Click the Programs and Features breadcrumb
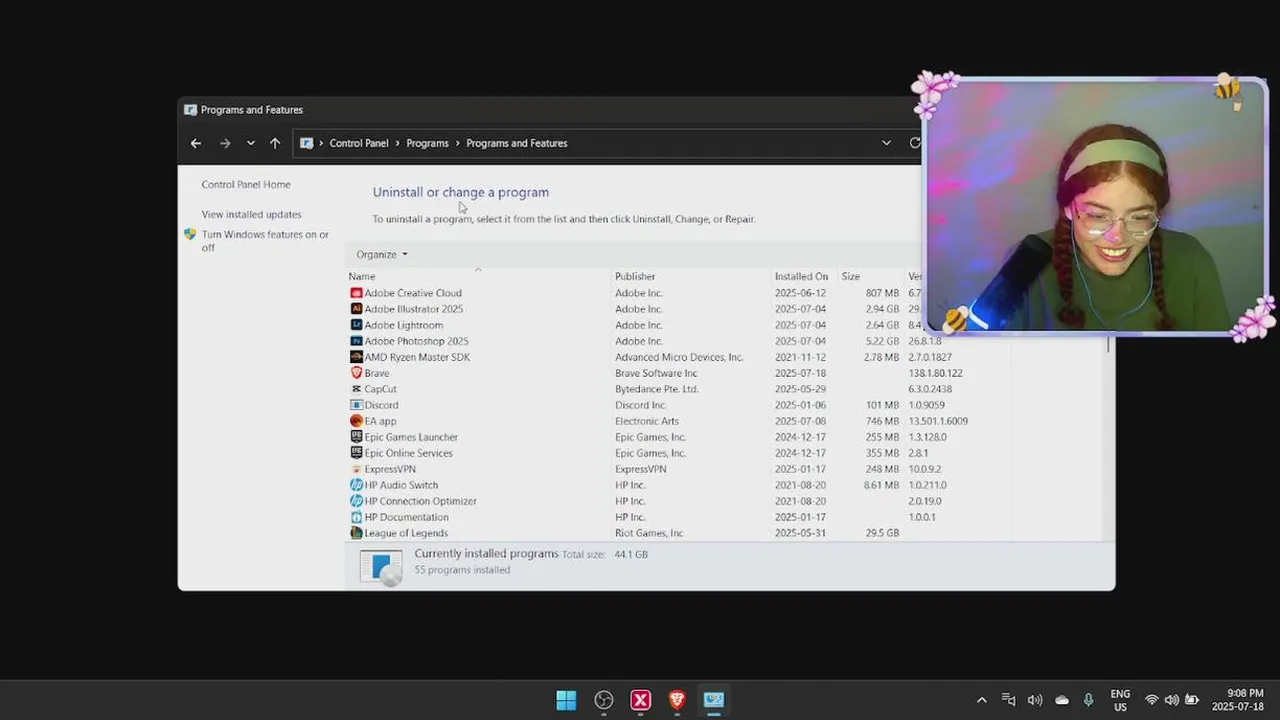 [516, 143]
